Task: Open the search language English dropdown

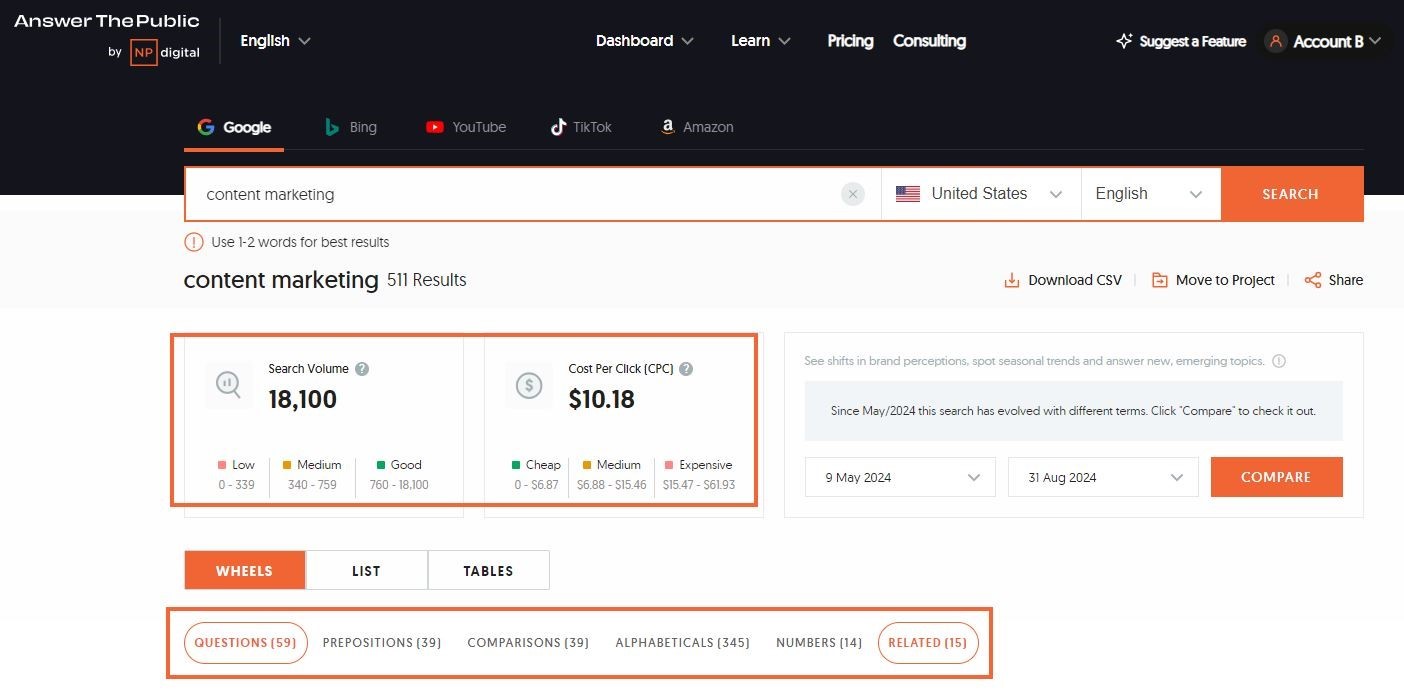Action: [1151, 194]
